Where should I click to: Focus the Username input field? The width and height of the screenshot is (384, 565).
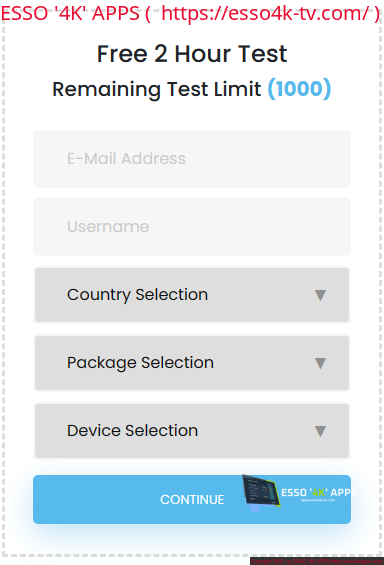(192, 227)
